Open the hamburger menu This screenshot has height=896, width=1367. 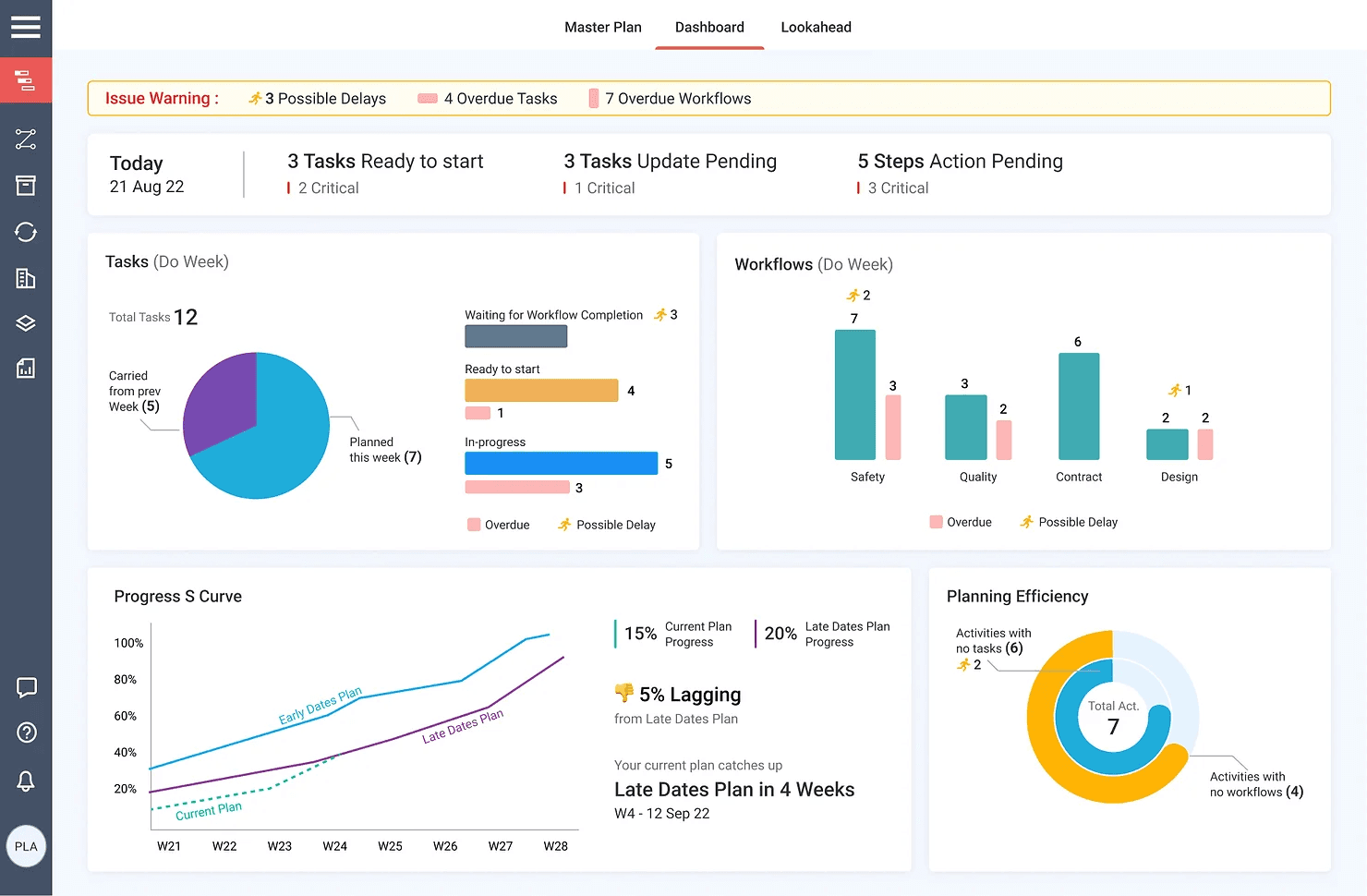point(26,27)
